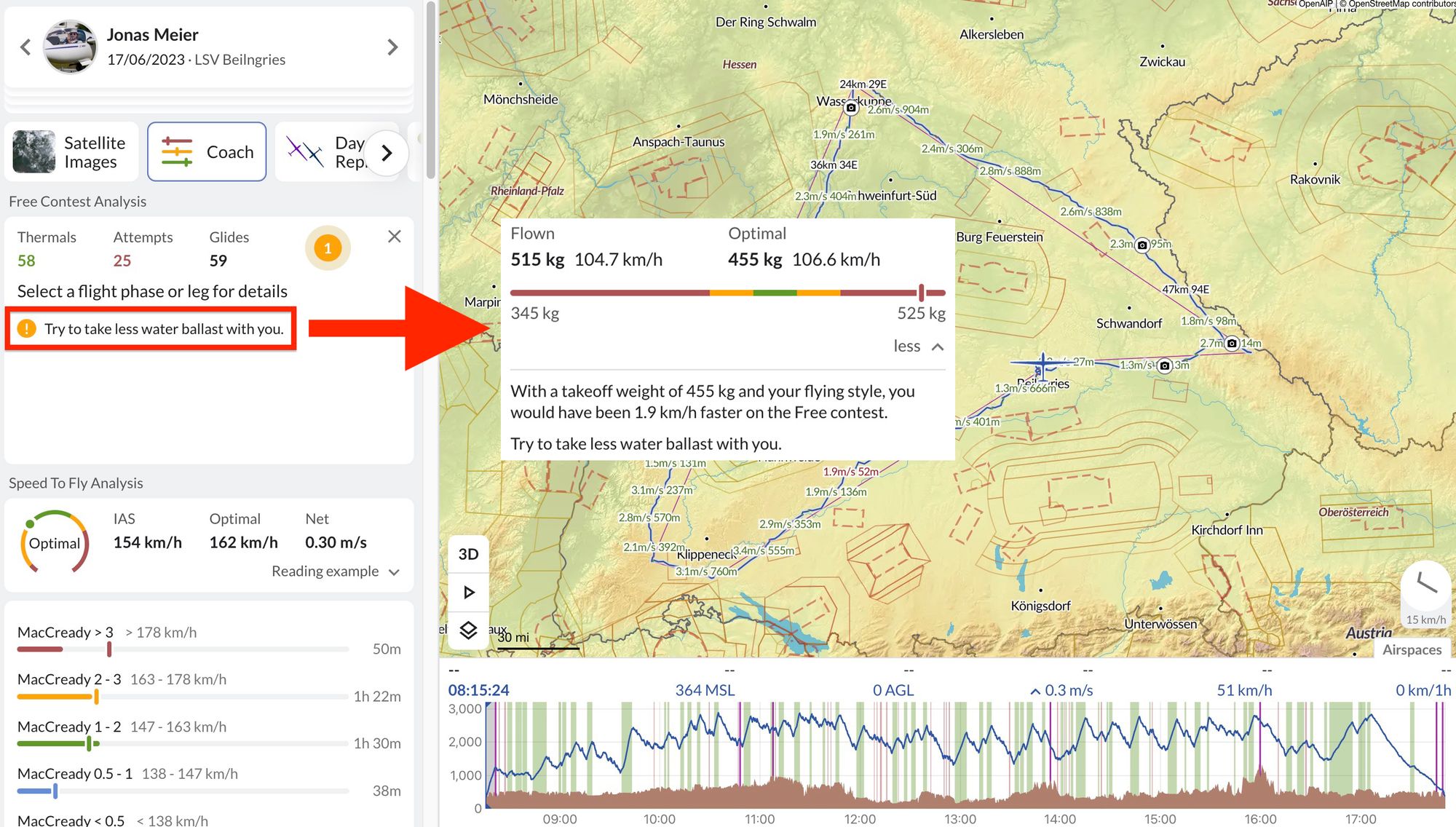Screen dimensions: 1456x827
Task: Play the flight replay
Action: [468, 593]
